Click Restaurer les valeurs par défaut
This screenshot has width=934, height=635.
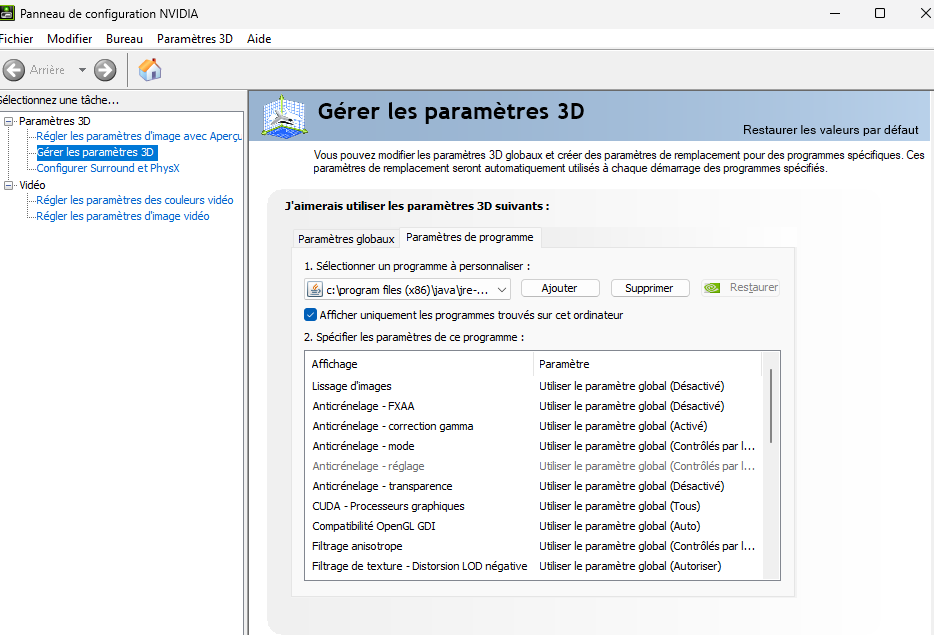point(830,130)
